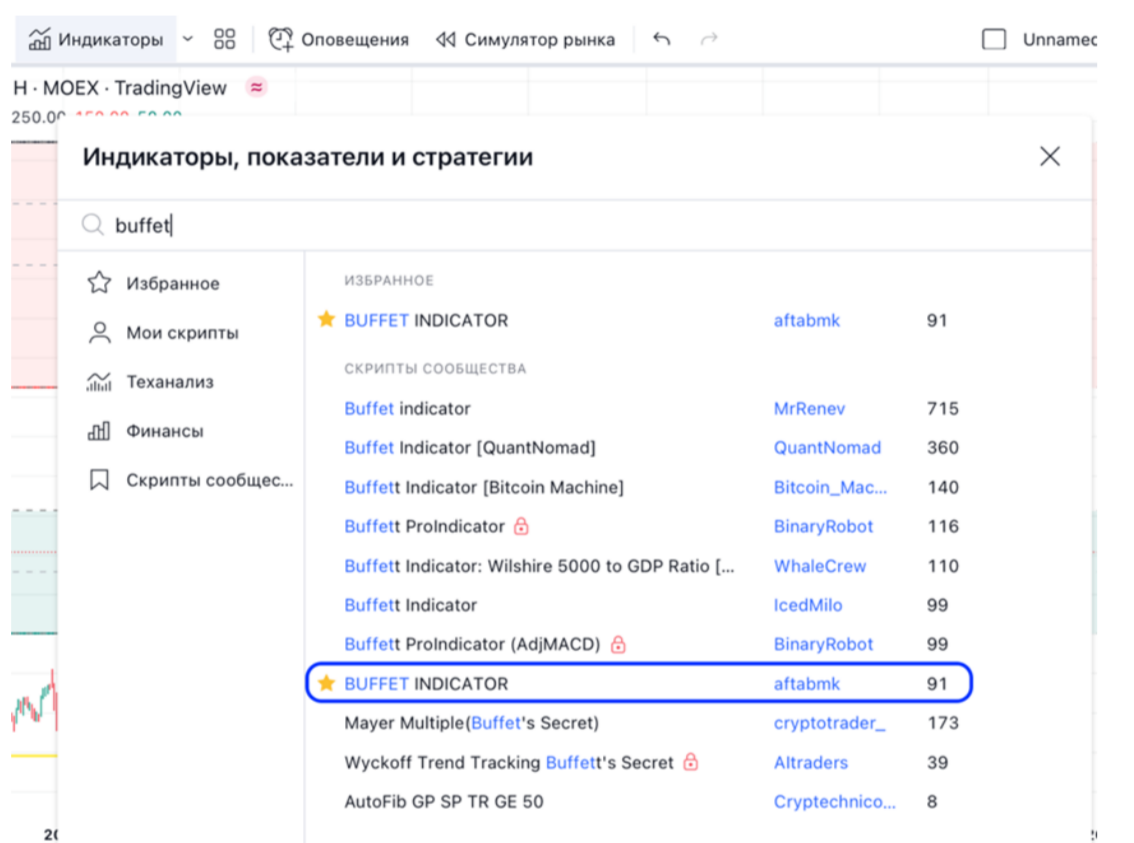Screen dimensions: 1134x843
Task: Toggle star on highlighted BUFFET INDICATOR community row
Action: click(x=326, y=683)
